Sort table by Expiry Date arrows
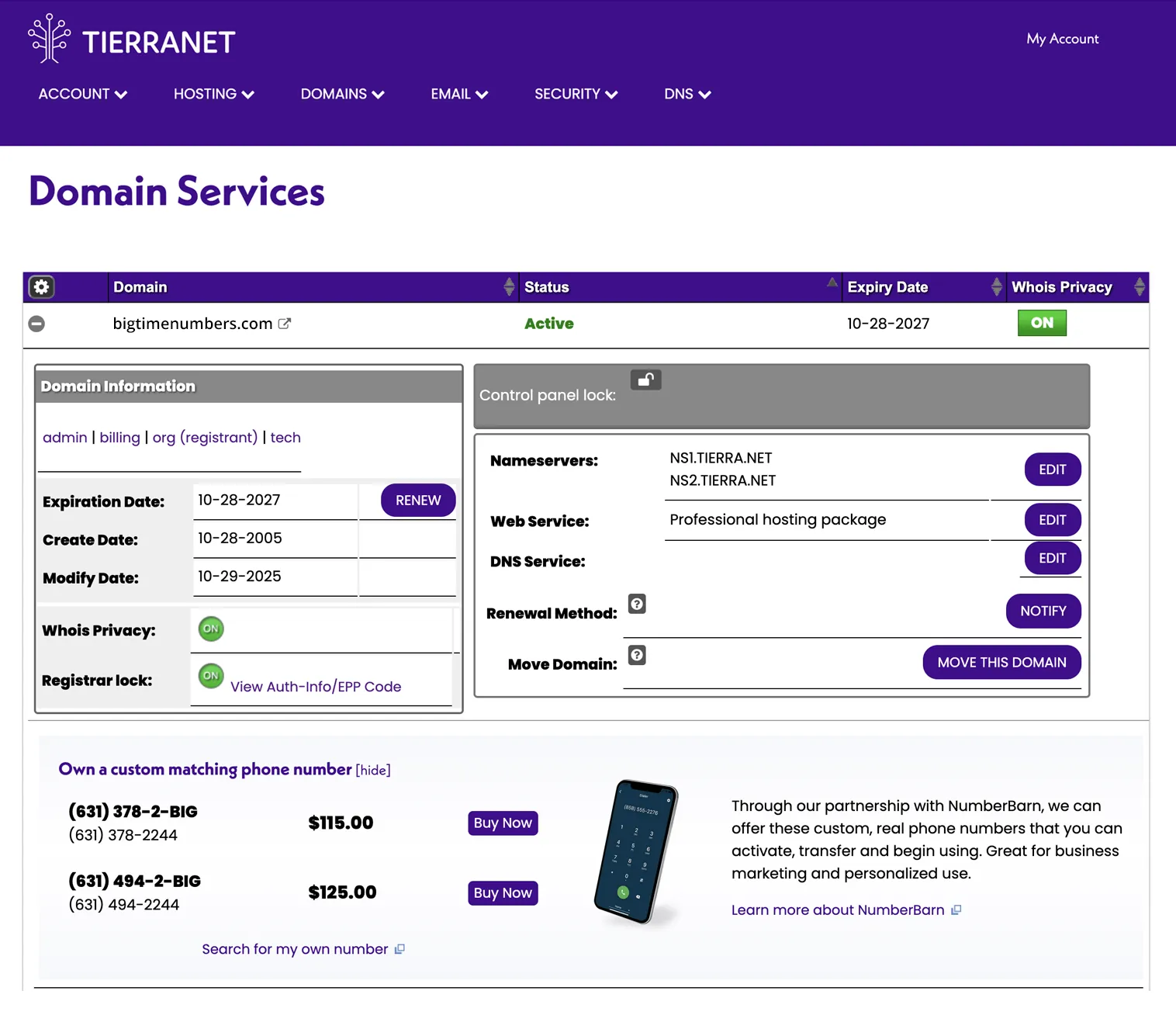 point(996,287)
